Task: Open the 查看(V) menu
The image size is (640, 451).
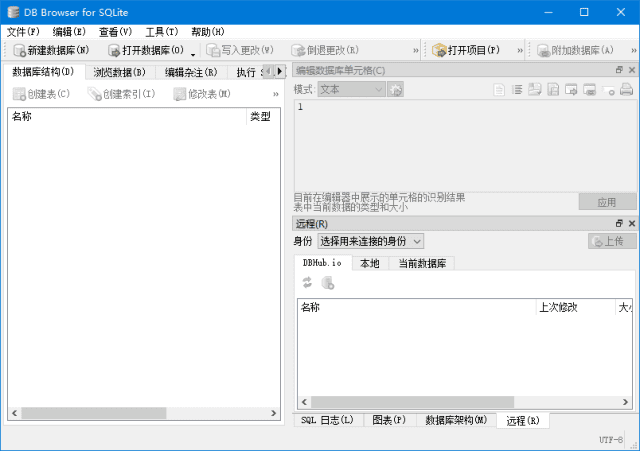Action: point(116,32)
